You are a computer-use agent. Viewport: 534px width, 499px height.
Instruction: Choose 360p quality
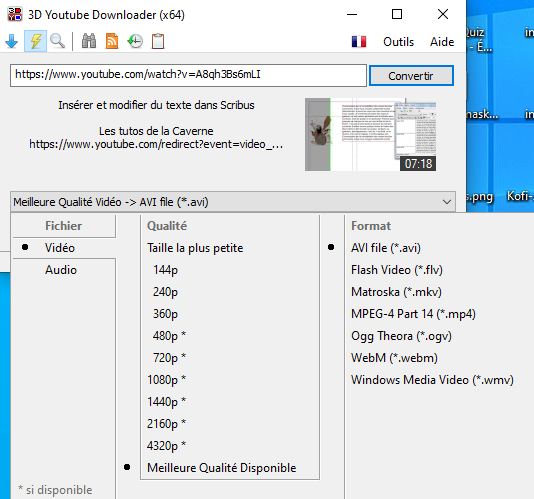(165, 314)
